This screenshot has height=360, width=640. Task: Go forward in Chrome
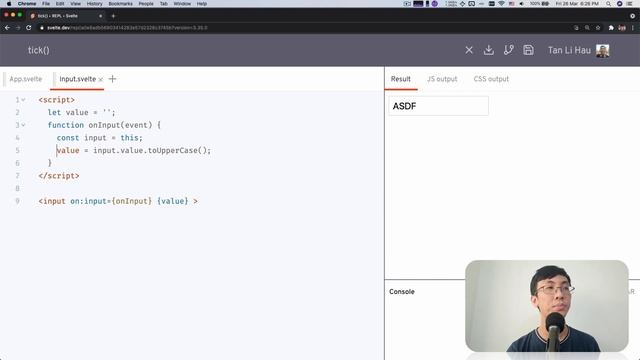click(x=18, y=28)
